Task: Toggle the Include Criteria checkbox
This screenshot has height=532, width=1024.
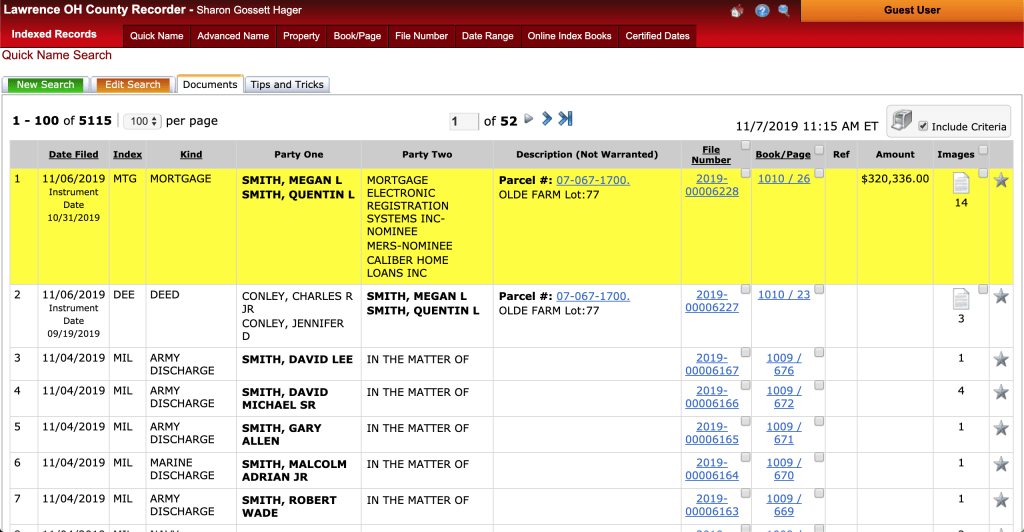Action: [x=923, y=126]
